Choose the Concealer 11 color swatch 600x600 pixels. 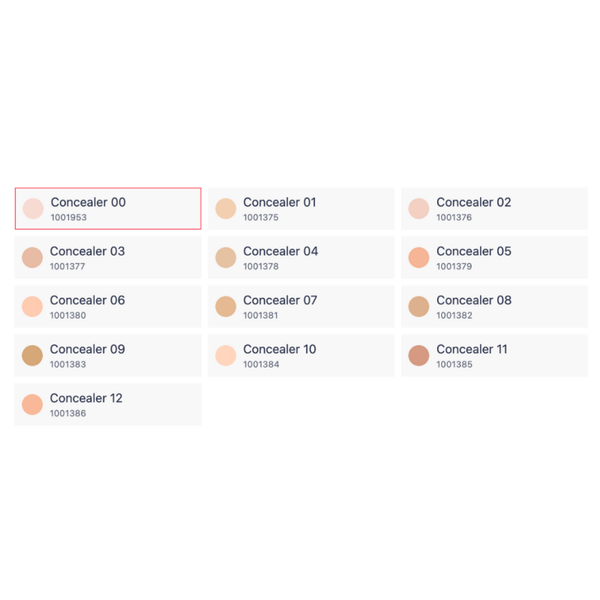click(418, 355)
